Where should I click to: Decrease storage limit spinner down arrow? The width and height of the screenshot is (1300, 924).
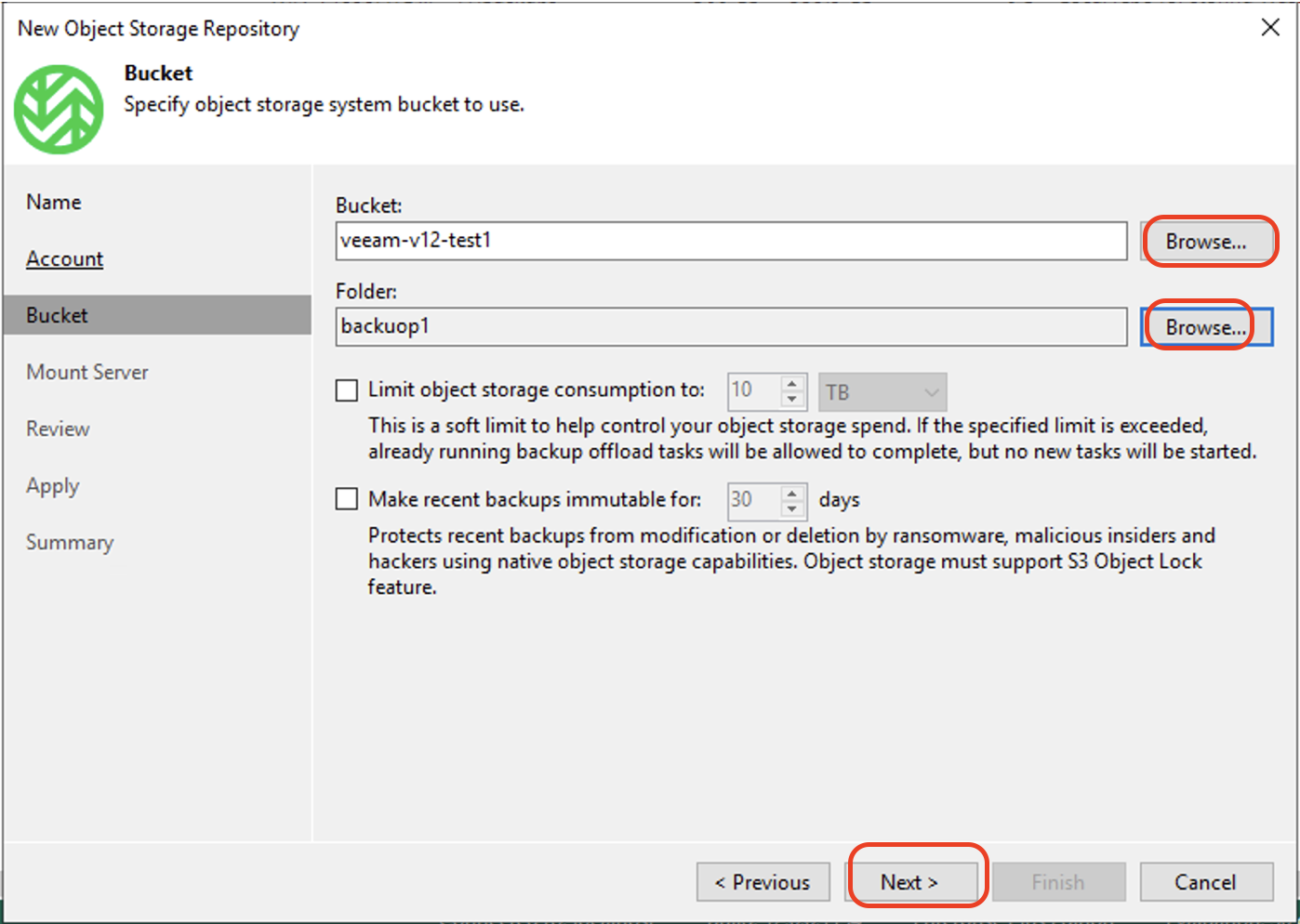click(x=792, y=400)
